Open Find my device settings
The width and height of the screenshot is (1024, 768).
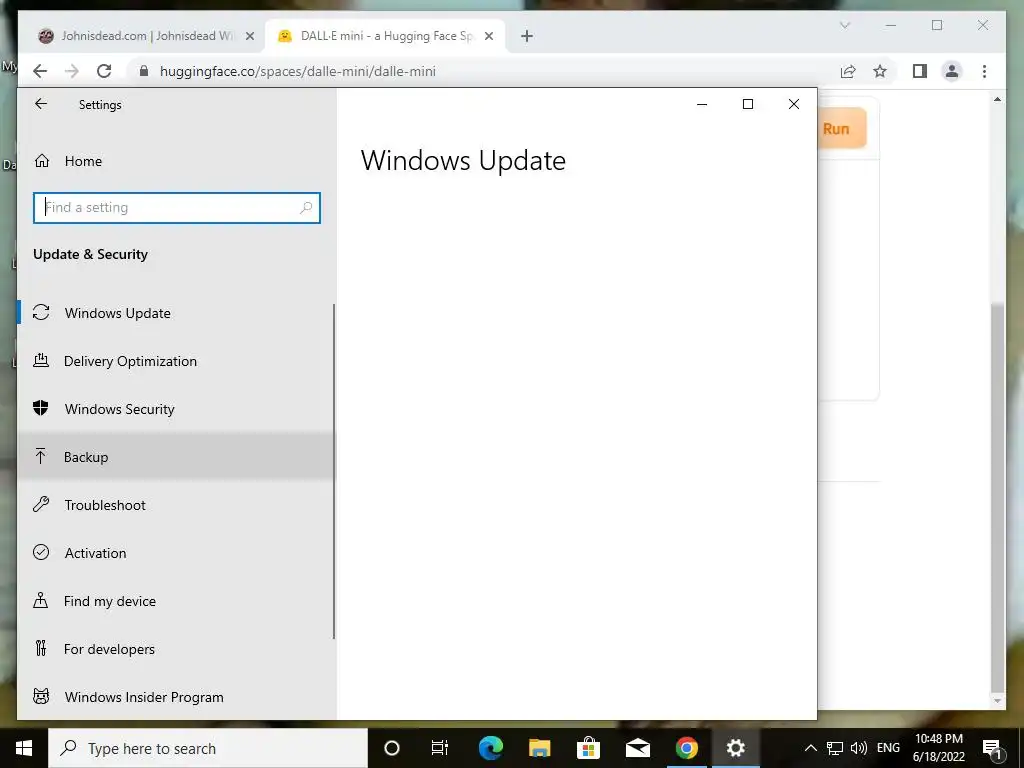(x=176, y=601)
